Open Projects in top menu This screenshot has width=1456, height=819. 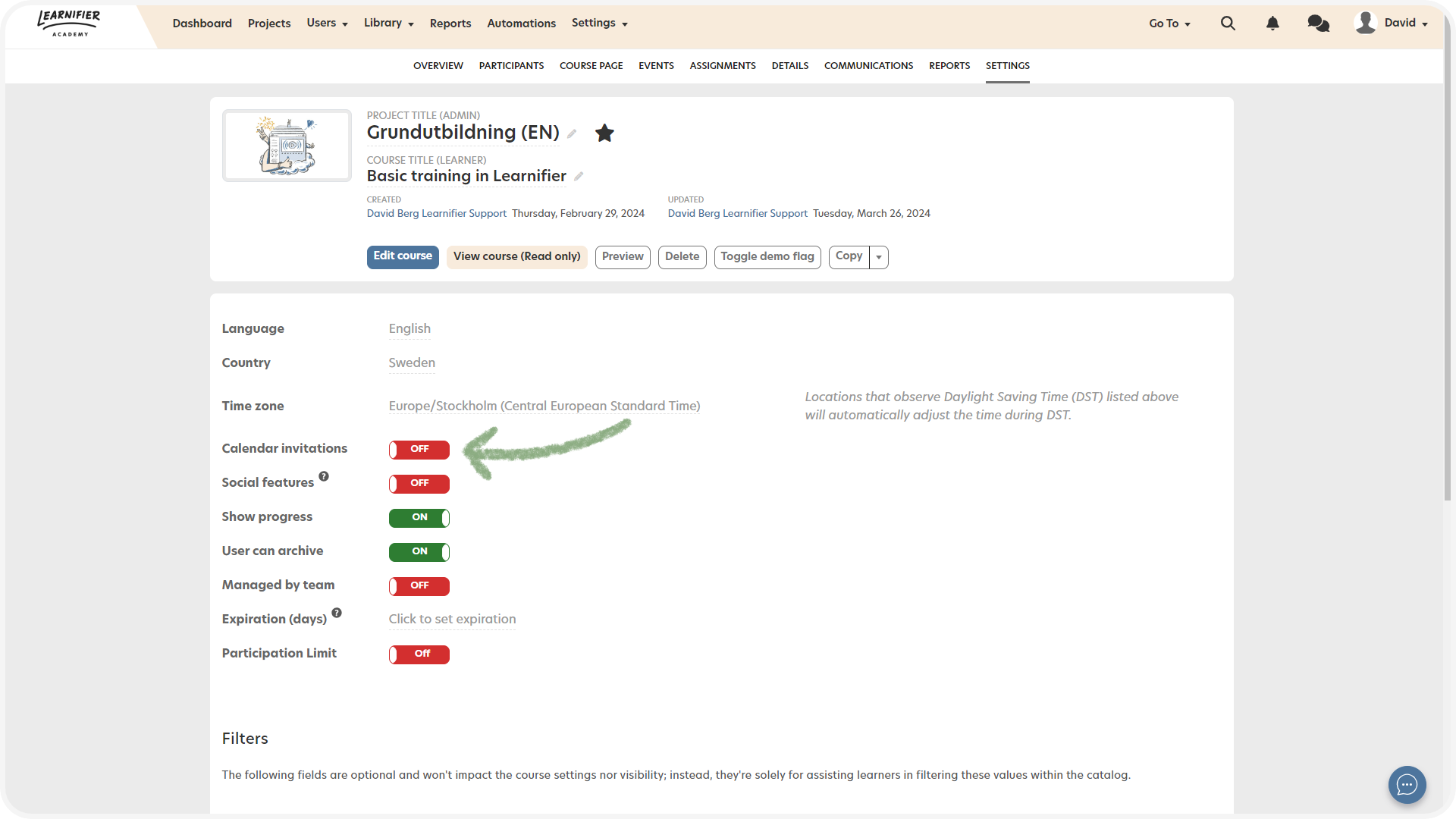tap(269, 24)
